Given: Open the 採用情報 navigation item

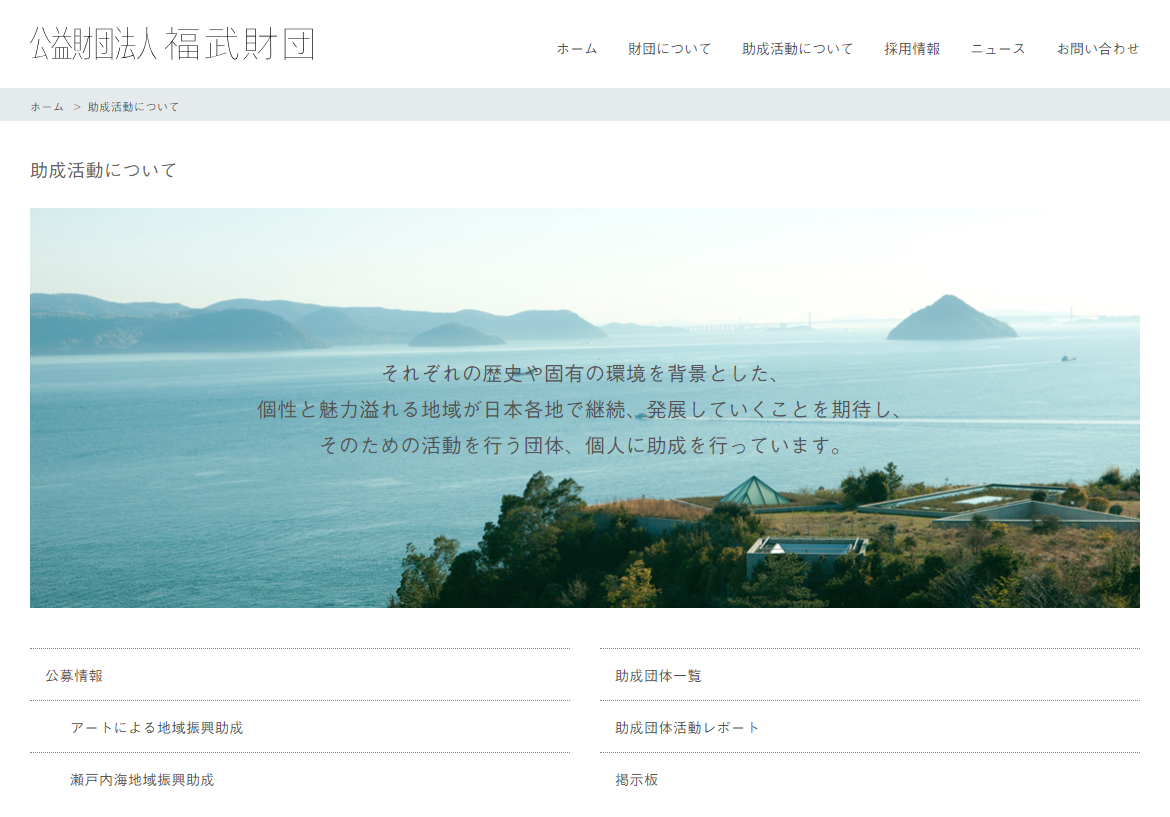Looking at the screenshot, I should [912, 49].
